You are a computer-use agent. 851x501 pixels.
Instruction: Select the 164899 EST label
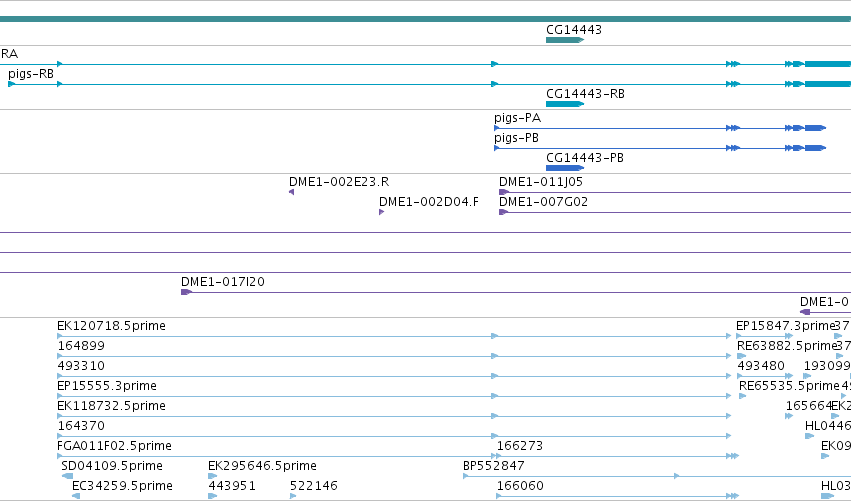[81, 346]
